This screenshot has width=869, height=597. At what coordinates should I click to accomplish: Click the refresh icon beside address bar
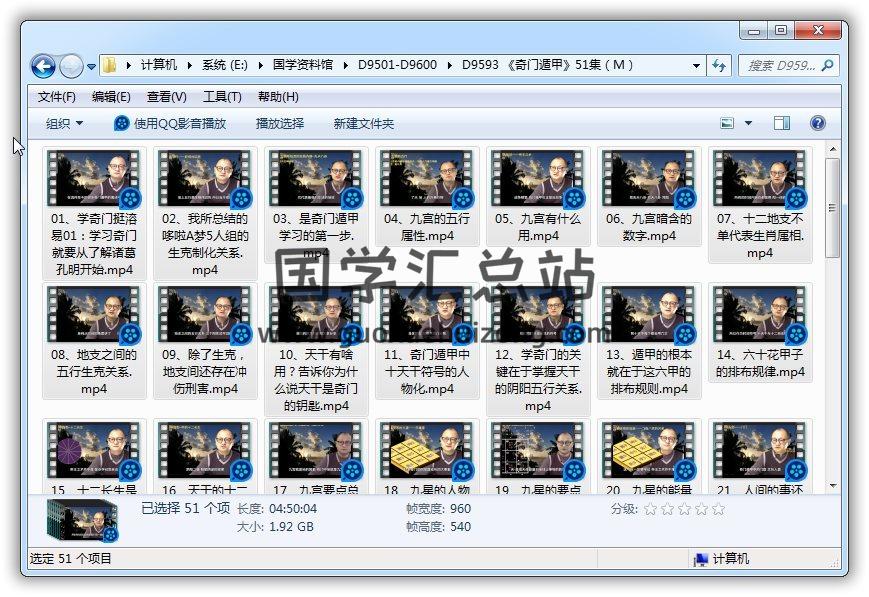coord(718,65)
